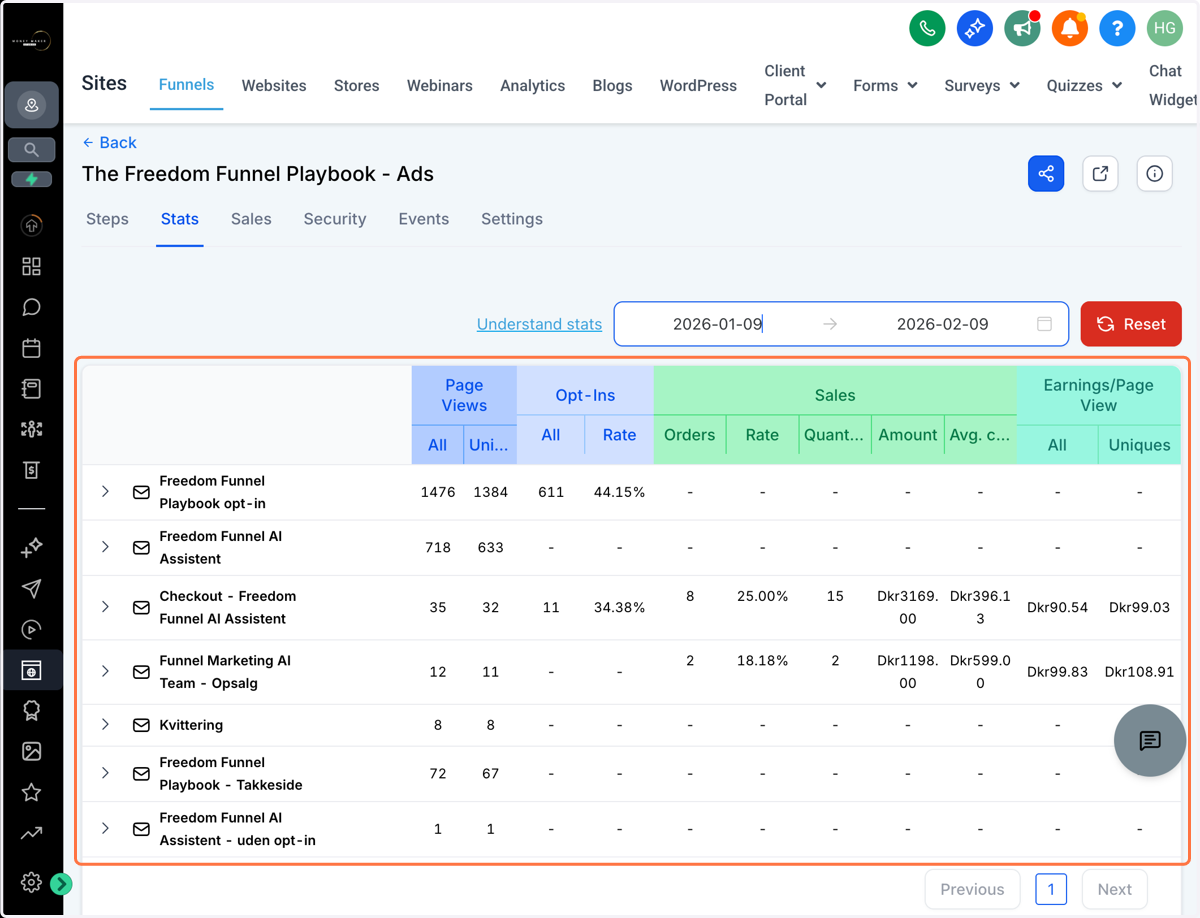This screenshot has width=1200, height=918.
Task: Expand Checkout - Freedom Funnel AI Assistent row
Action: tap(105, 607)
